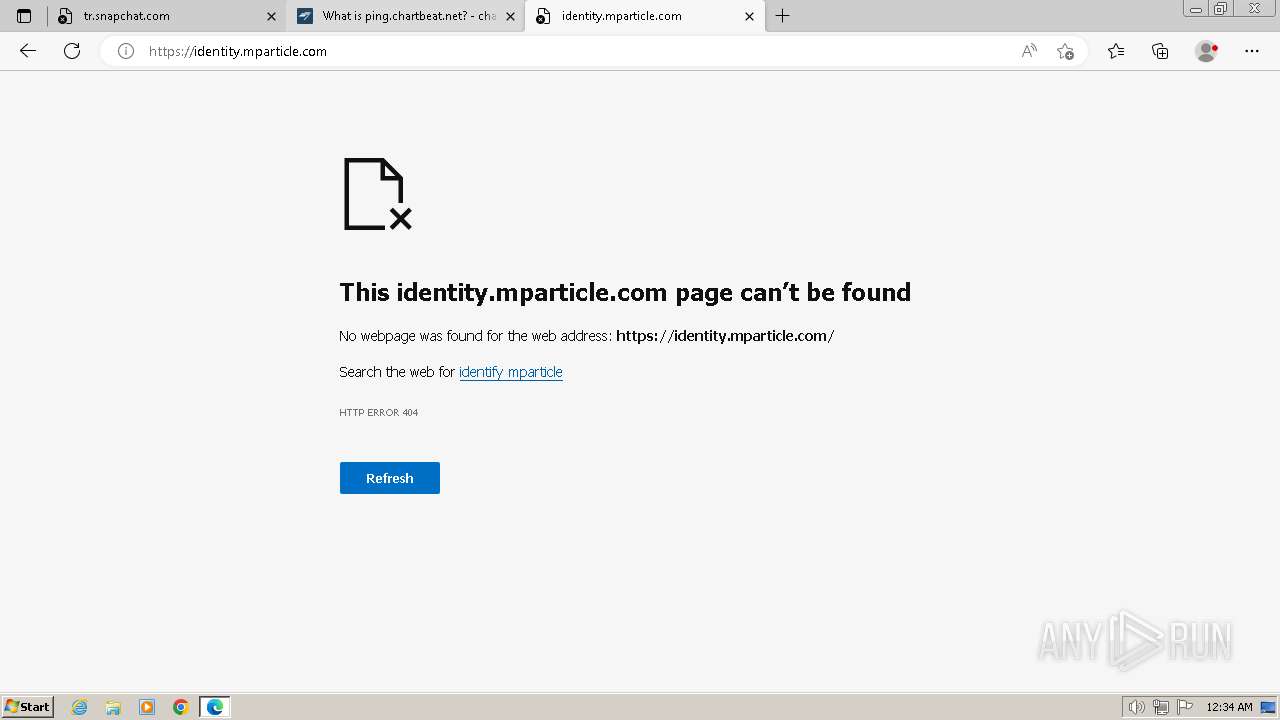Viewport: 1280px width, 720px height.
Task: View site information icon in address bar
Action: pos(126,51)
